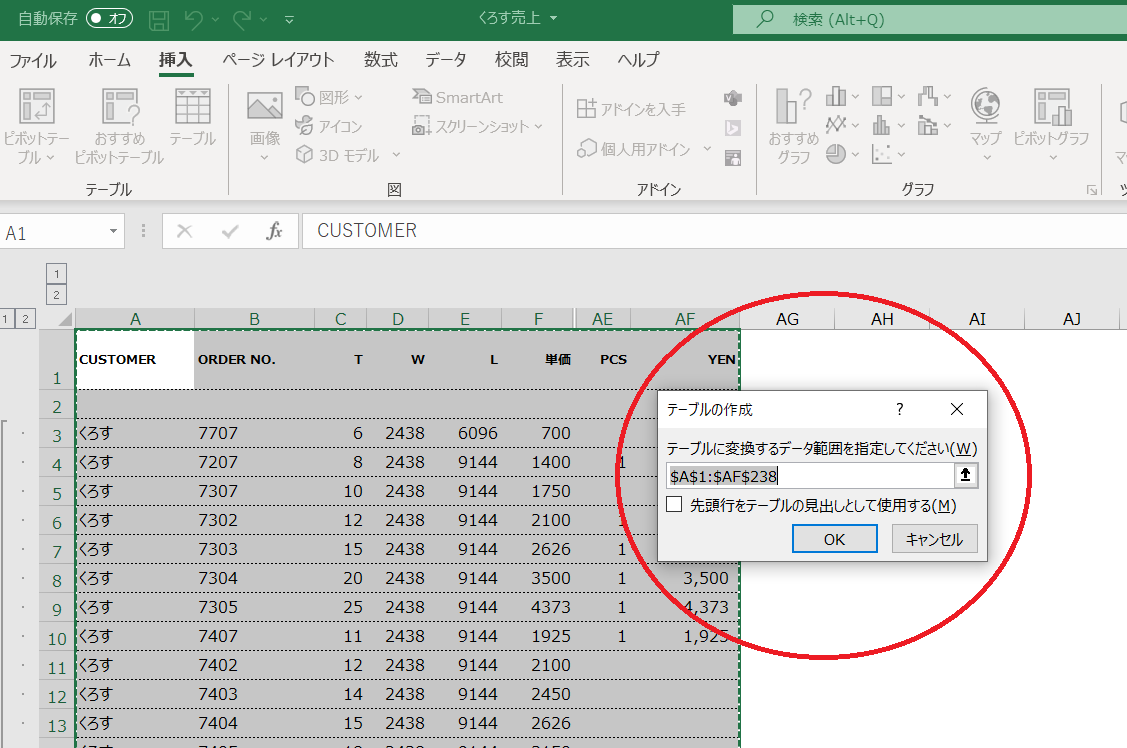The image size is (1127, 748).
Task: Open the グラフ group dialog launcher
Action: (1092, 190)
